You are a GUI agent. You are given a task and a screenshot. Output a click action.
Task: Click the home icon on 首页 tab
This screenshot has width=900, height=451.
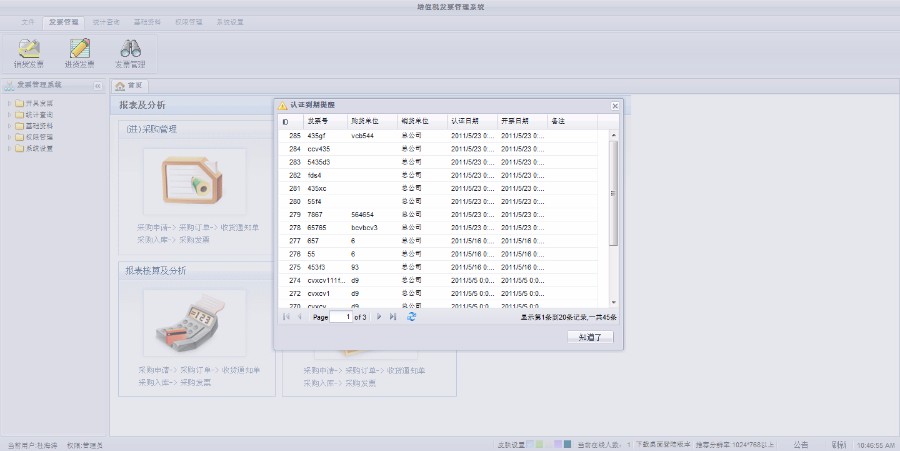coord(120,86)
